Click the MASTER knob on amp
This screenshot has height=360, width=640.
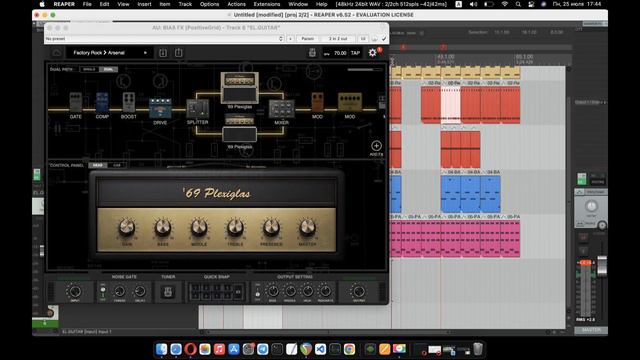(x=307, y=228)
